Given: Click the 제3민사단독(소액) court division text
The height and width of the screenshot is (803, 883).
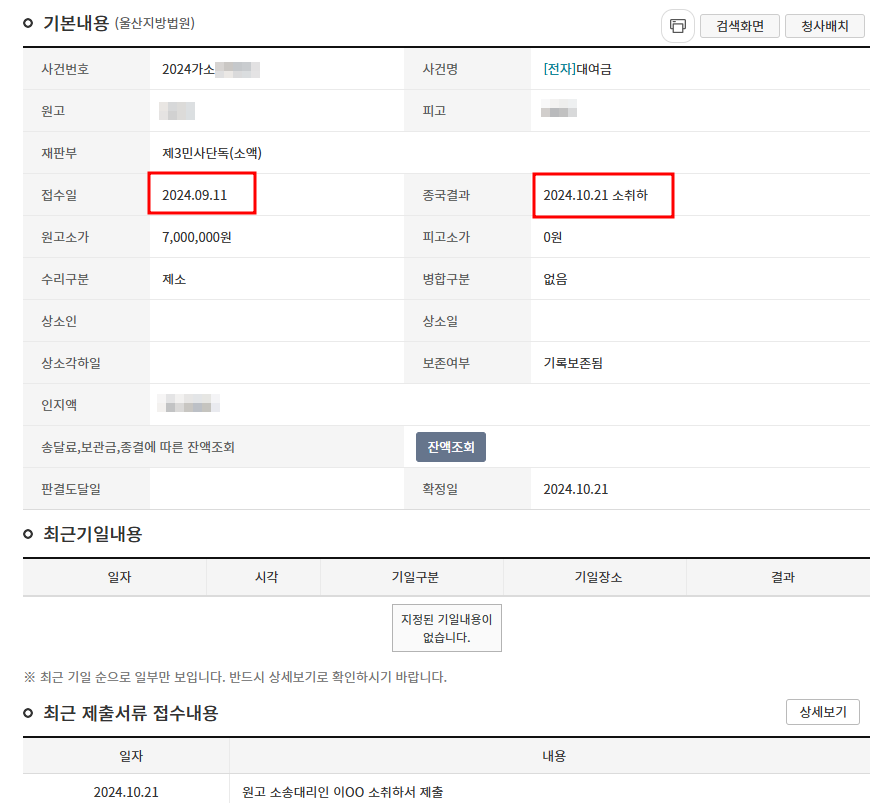Looking at the screenshot, I should tap(212, 153).
